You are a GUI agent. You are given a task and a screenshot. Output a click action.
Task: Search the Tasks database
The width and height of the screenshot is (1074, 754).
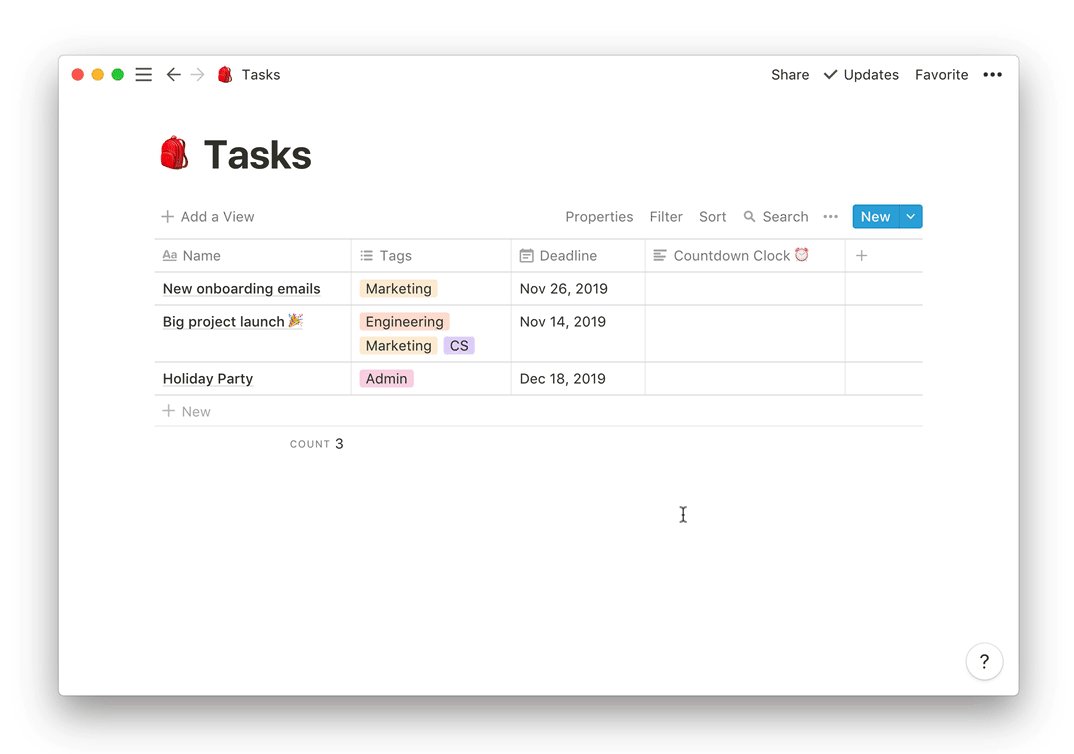click(776, 216)
